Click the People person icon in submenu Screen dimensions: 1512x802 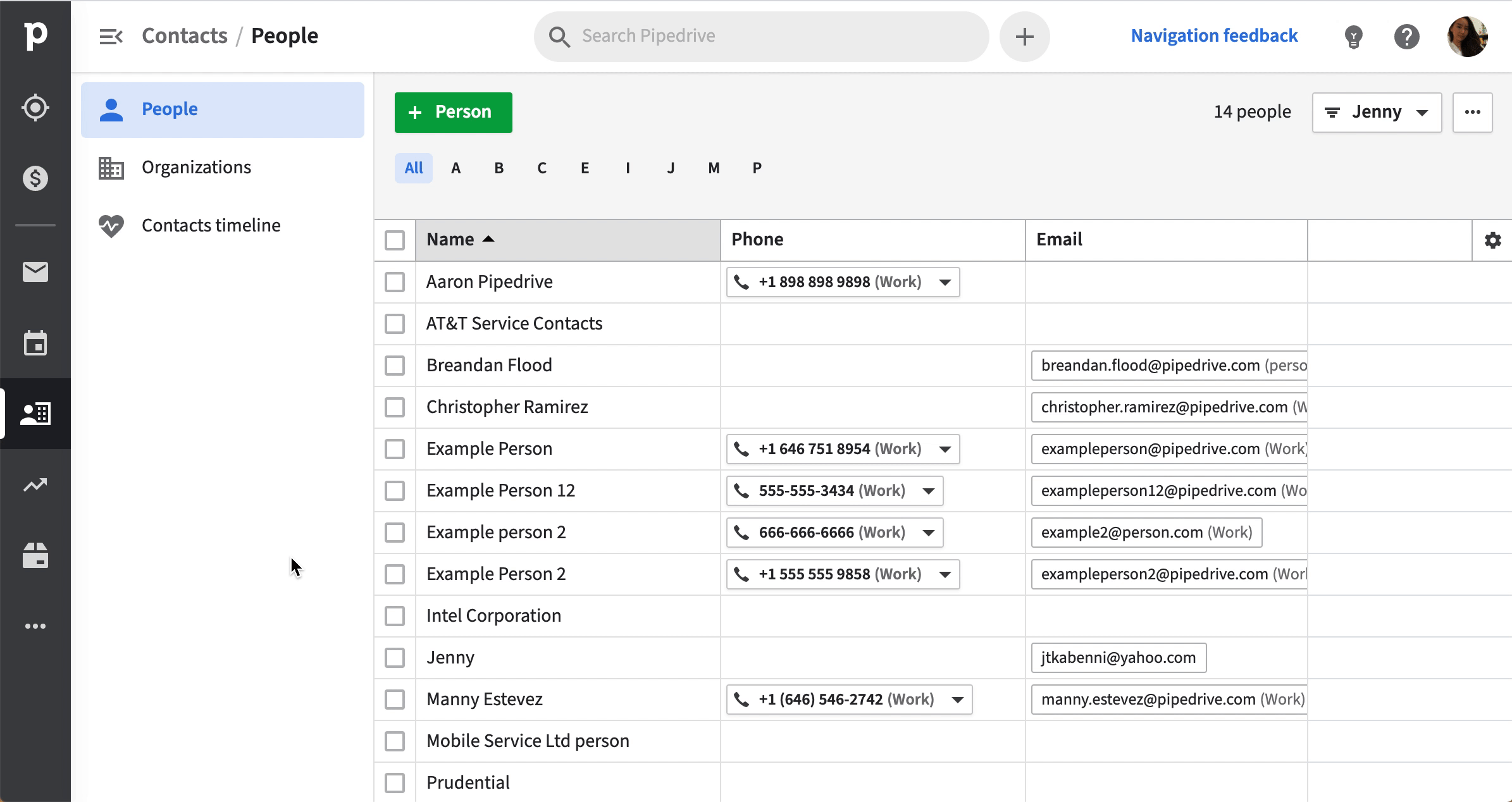tap(111, 109)
